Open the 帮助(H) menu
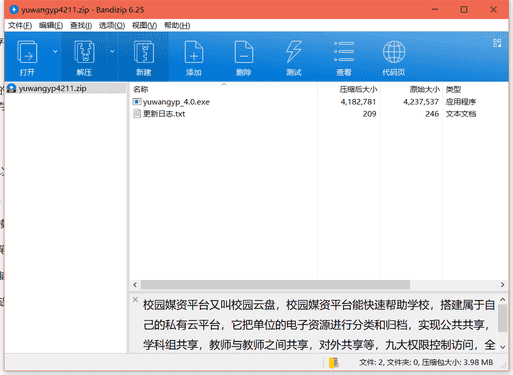Screen dimensions: 513x375 (177, 26)
